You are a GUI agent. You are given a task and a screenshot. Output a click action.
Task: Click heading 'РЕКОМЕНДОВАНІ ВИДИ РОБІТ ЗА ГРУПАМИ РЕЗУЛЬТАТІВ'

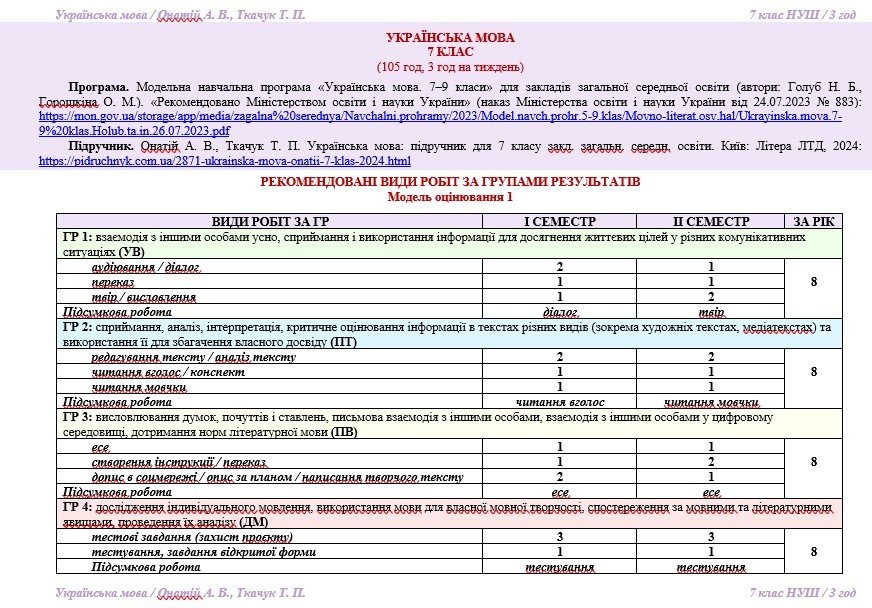coord(450,182)
